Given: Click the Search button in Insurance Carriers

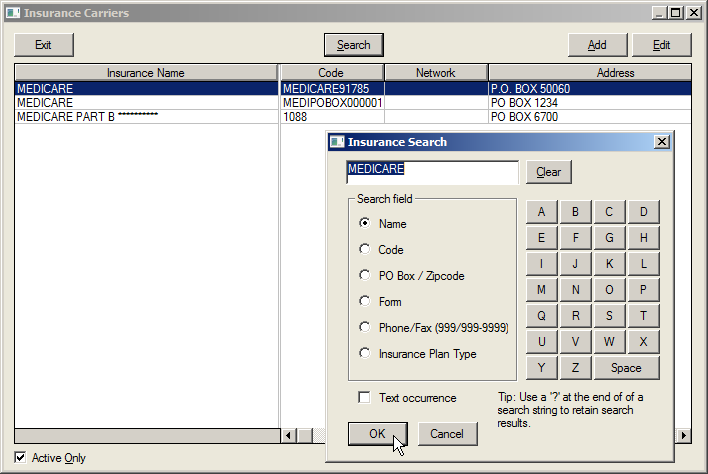Looking at the screenshot, I should [354, 45].
